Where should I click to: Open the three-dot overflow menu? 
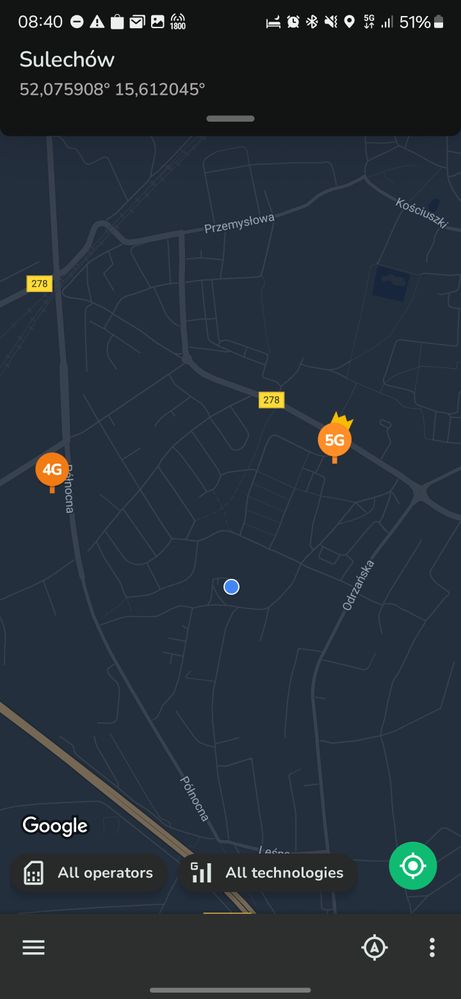[x=432, y=947]
